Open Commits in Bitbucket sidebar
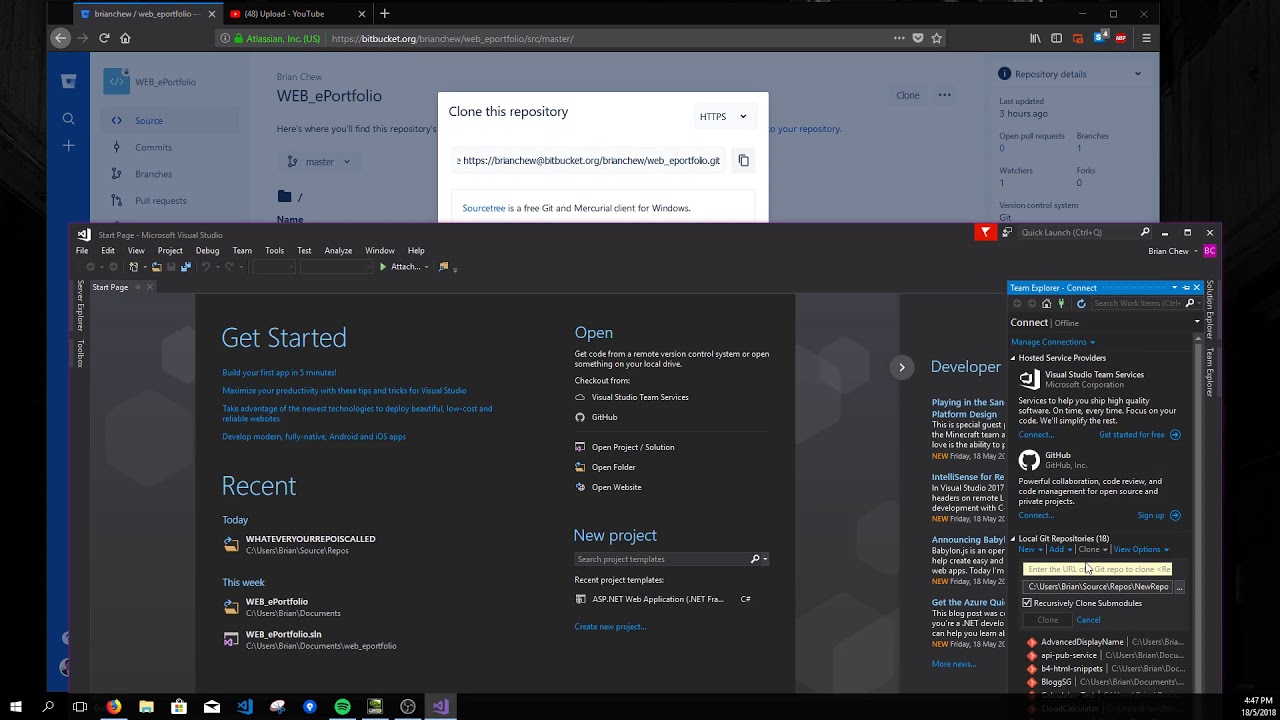 [153, 147]
